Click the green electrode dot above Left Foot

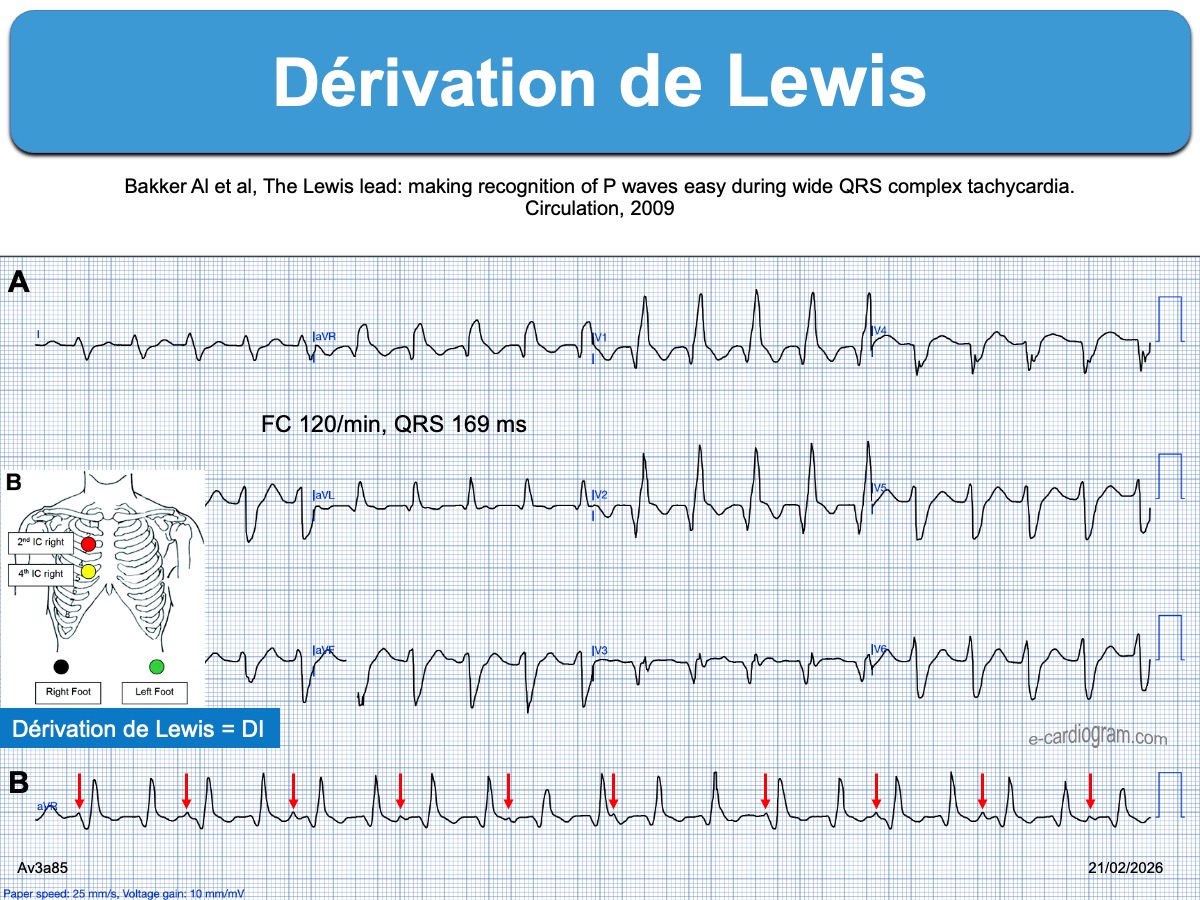[155, 666]
